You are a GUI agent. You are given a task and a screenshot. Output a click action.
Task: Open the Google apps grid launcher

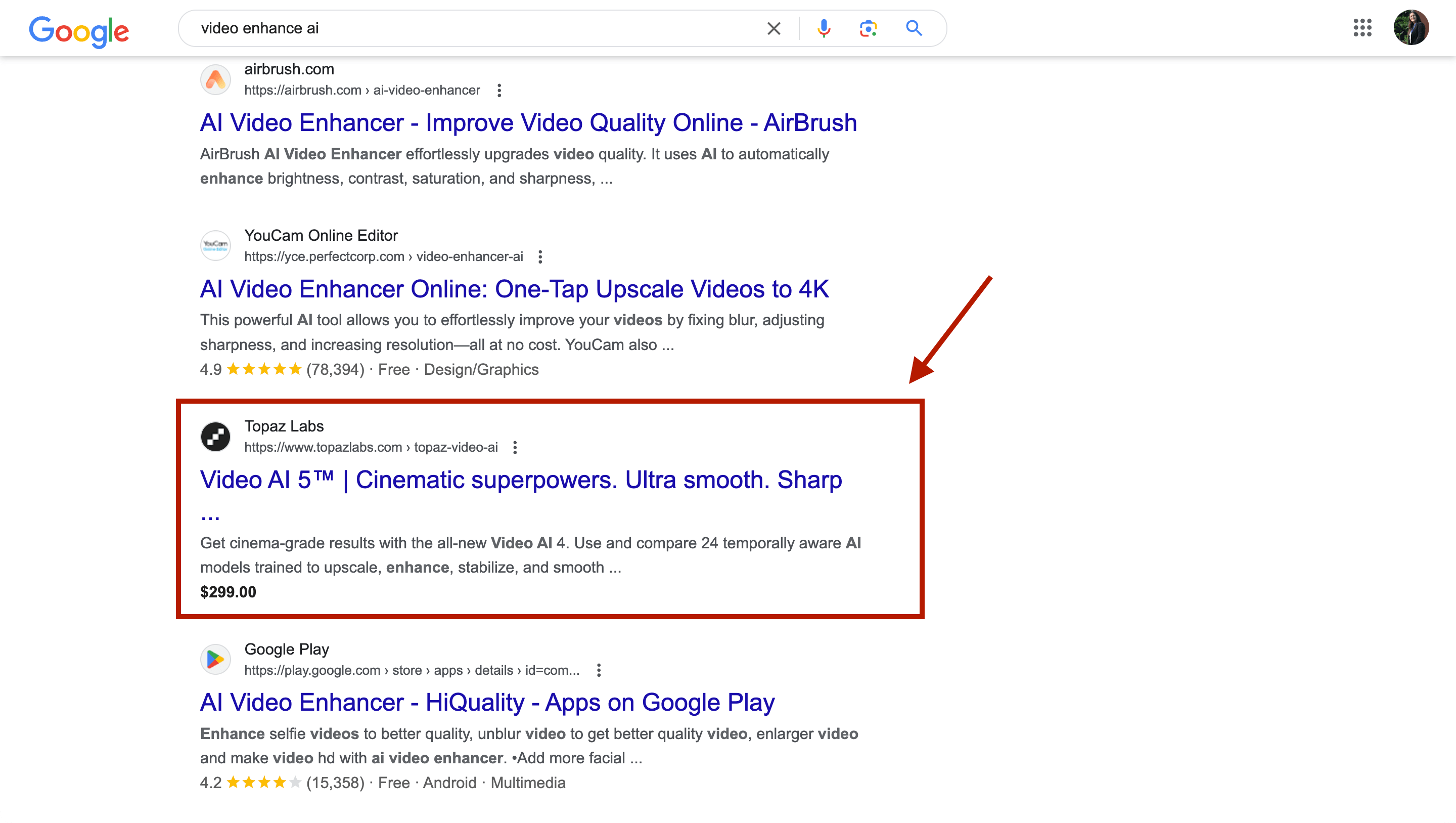(x=1364, y=28)
